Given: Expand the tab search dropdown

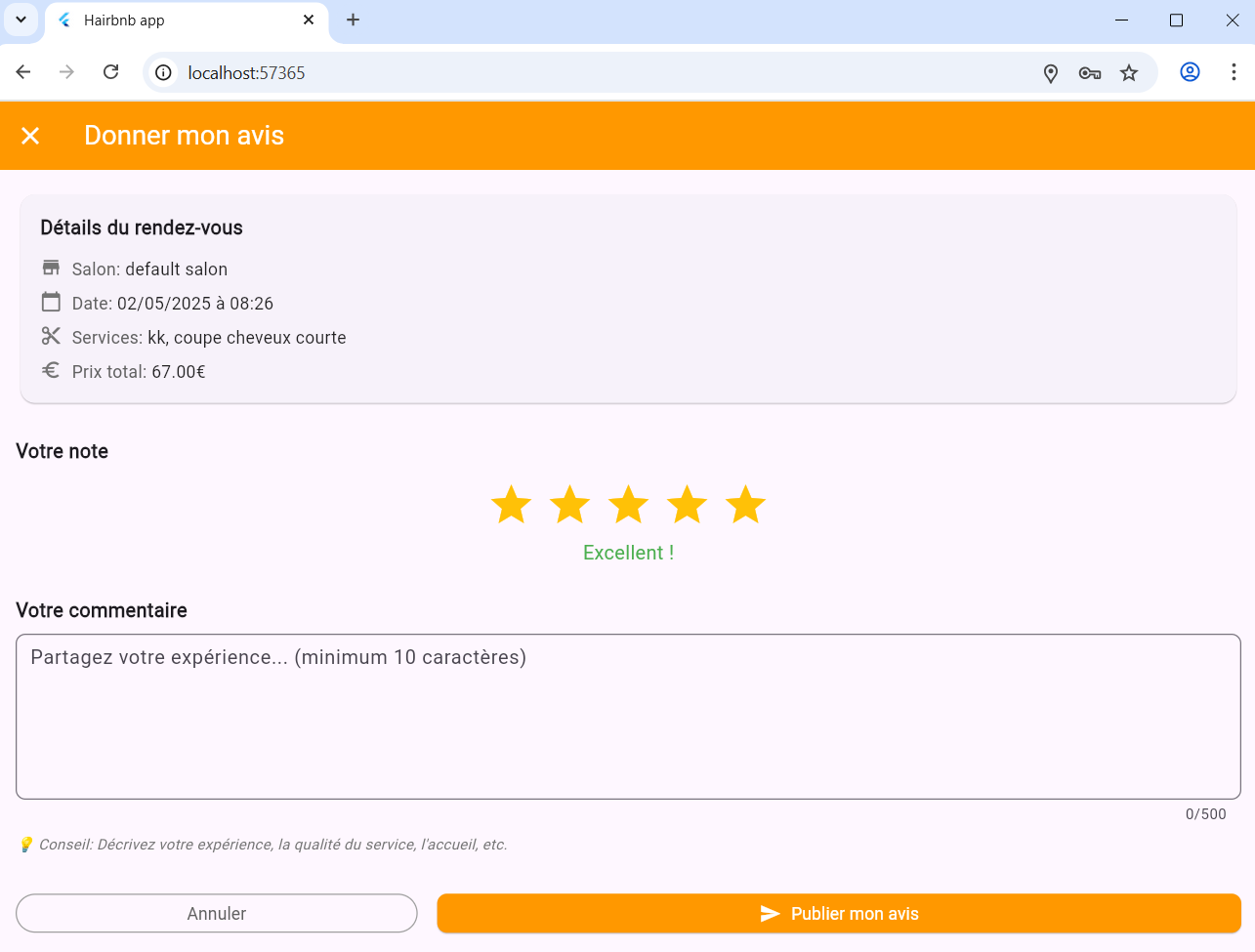Looking at the screenshot, I should tap(21, 20).
